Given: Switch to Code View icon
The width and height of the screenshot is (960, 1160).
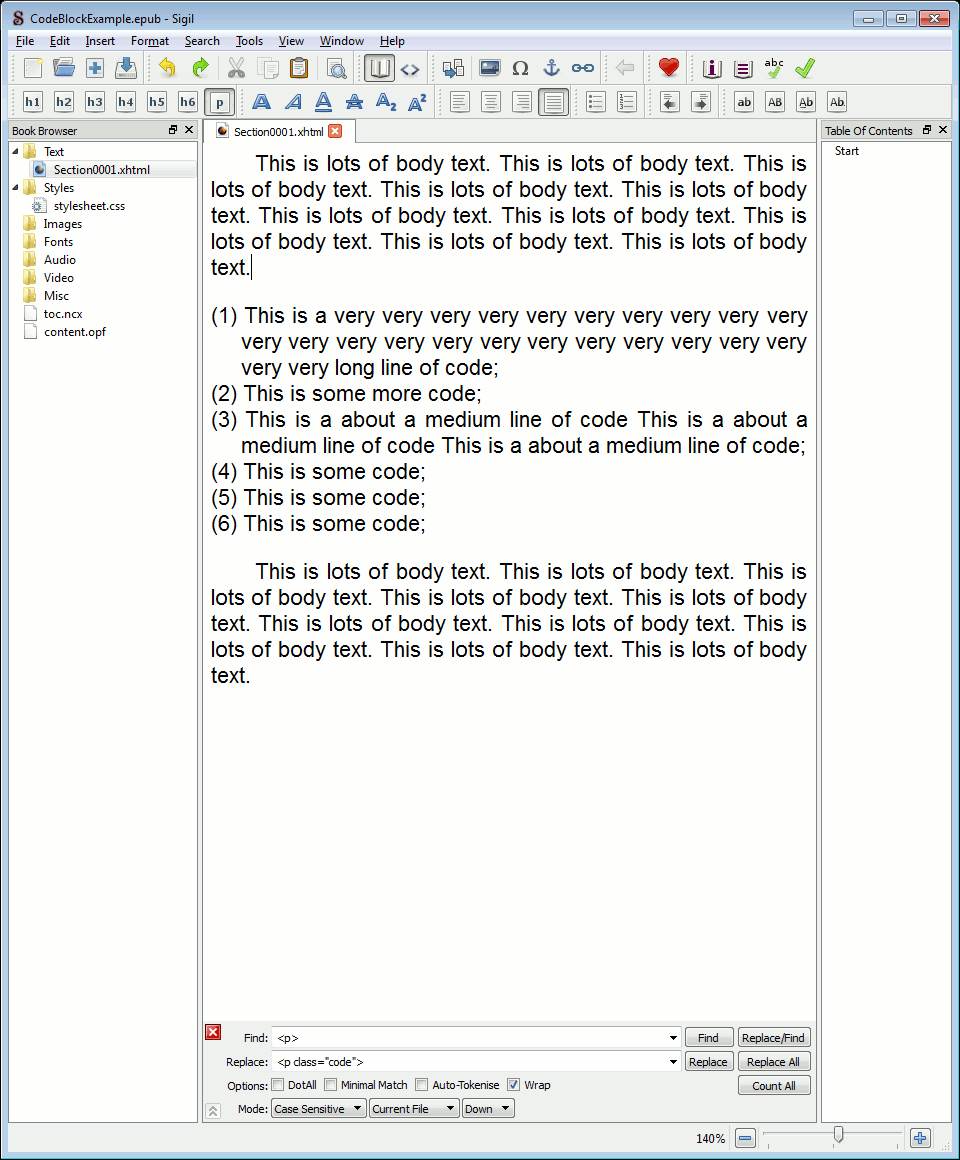Looking at the screenshot, I should tap(410, 69).
